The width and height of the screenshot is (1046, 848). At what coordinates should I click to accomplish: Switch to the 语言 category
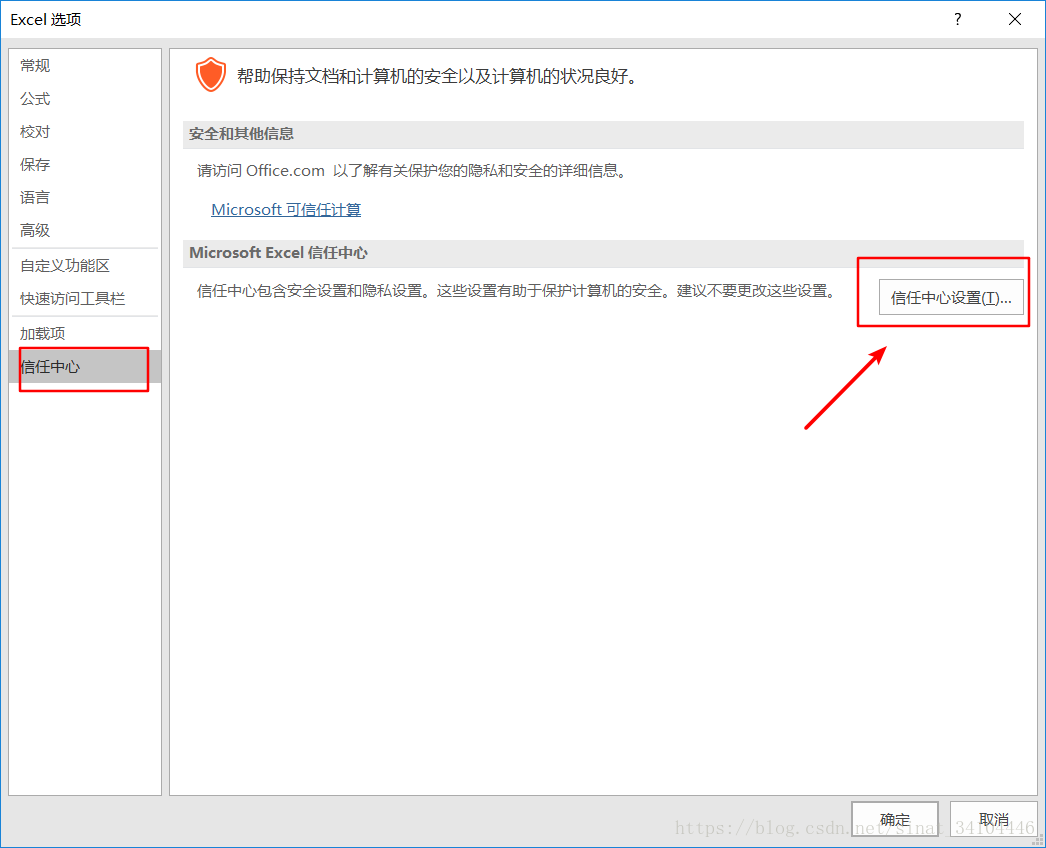(x=85, y=197)
